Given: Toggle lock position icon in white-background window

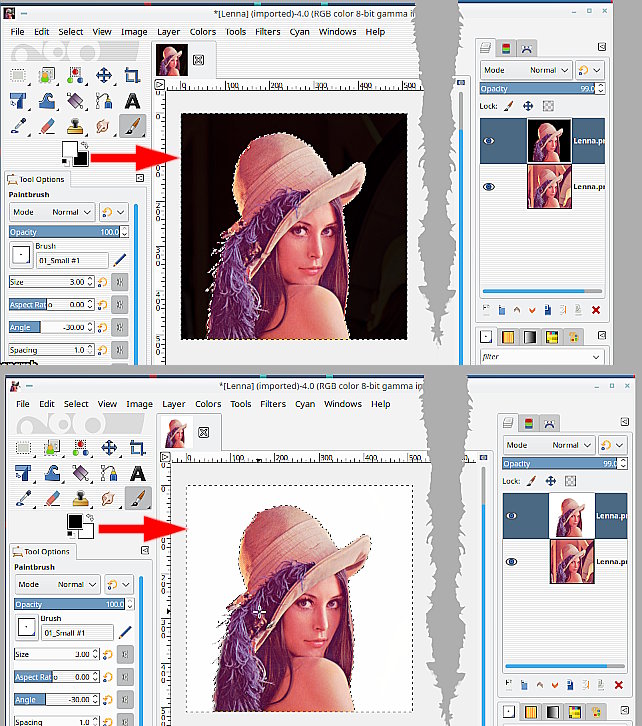Looking at the screenshot, I should point(551,481).
